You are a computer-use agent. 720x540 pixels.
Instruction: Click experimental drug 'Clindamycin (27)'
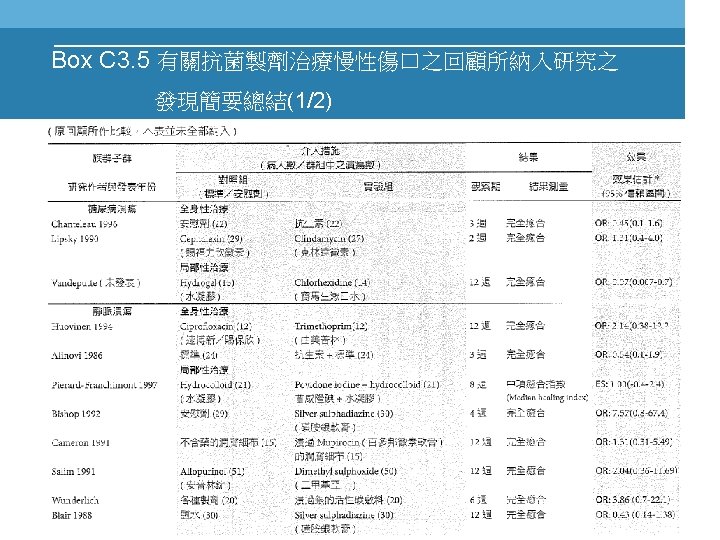pos(329,239)
